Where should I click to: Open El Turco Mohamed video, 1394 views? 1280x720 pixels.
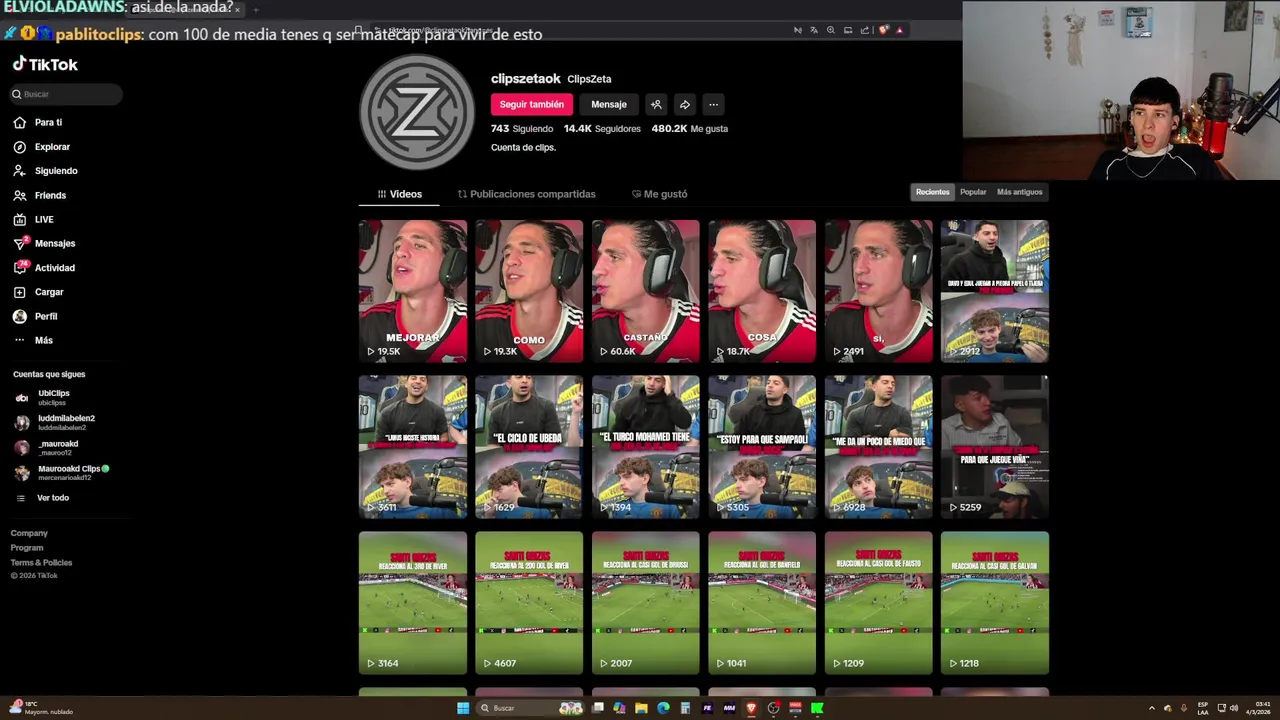[646, 447]
